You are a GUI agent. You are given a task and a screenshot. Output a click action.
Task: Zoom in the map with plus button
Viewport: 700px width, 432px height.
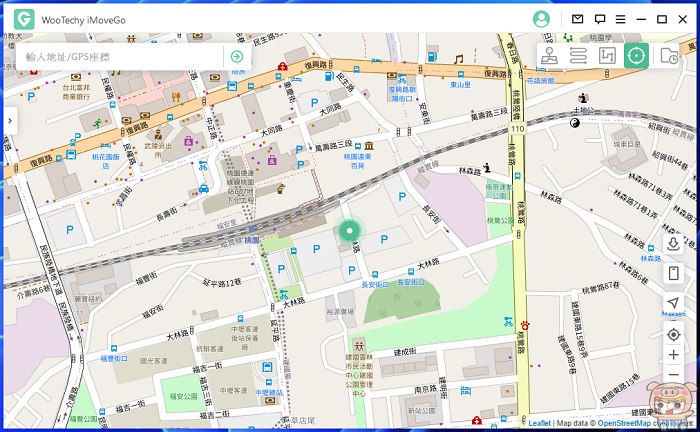[x=673, y=355]
